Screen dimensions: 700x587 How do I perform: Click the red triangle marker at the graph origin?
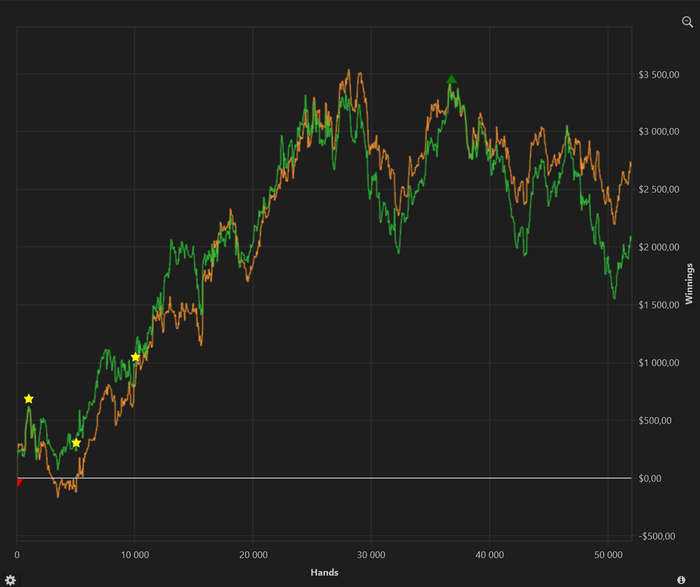(19, 483)
